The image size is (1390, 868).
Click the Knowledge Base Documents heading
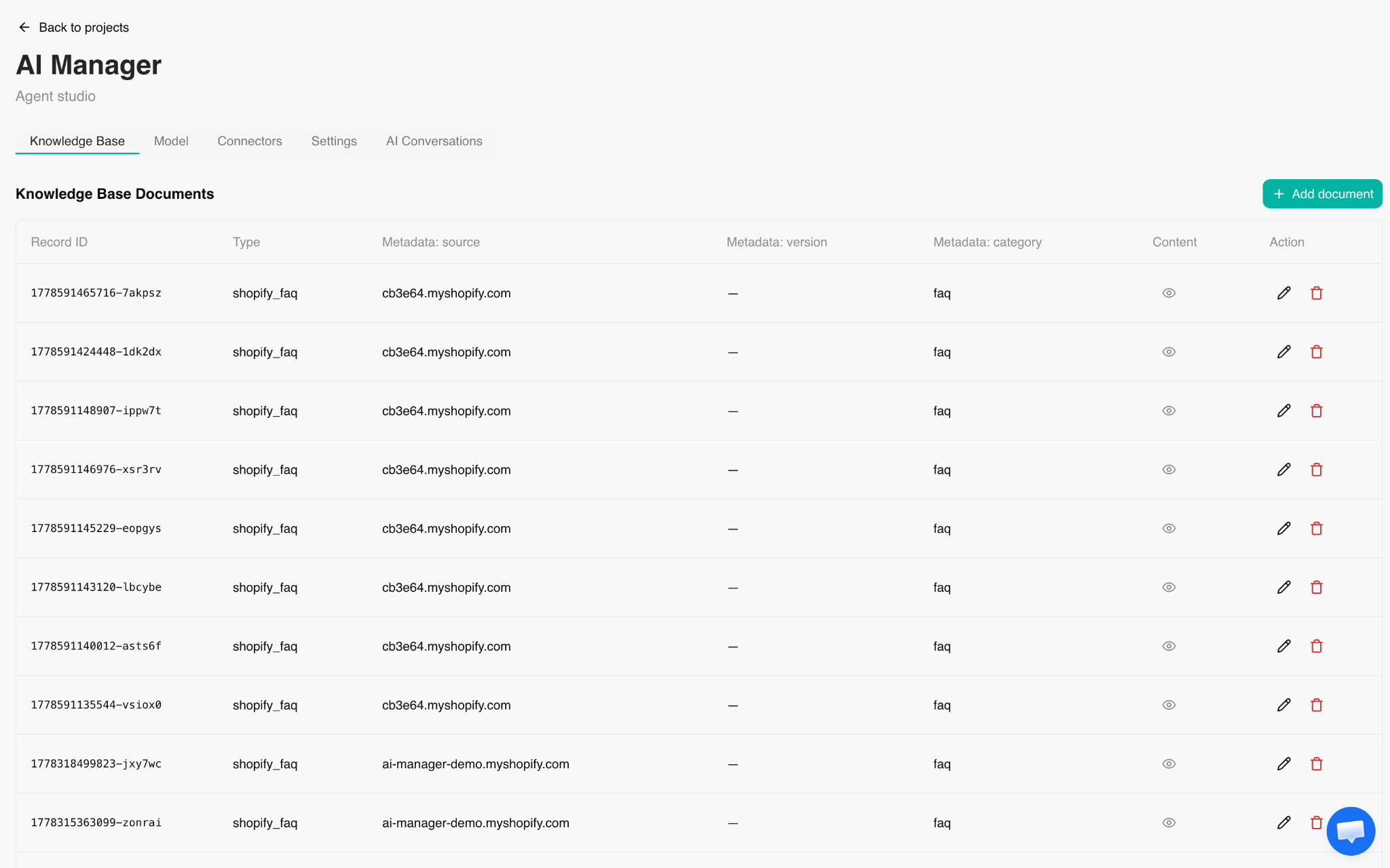(x=115, y=194)
